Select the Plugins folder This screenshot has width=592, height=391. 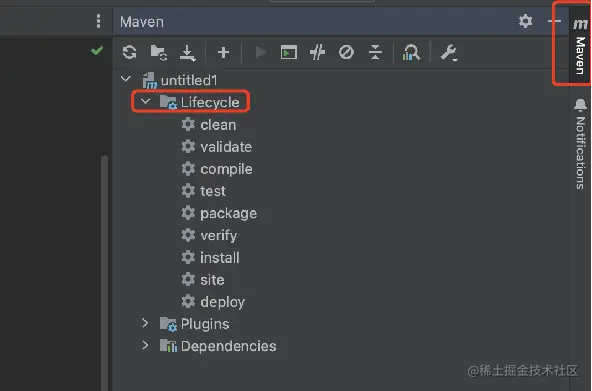[194, 324]
